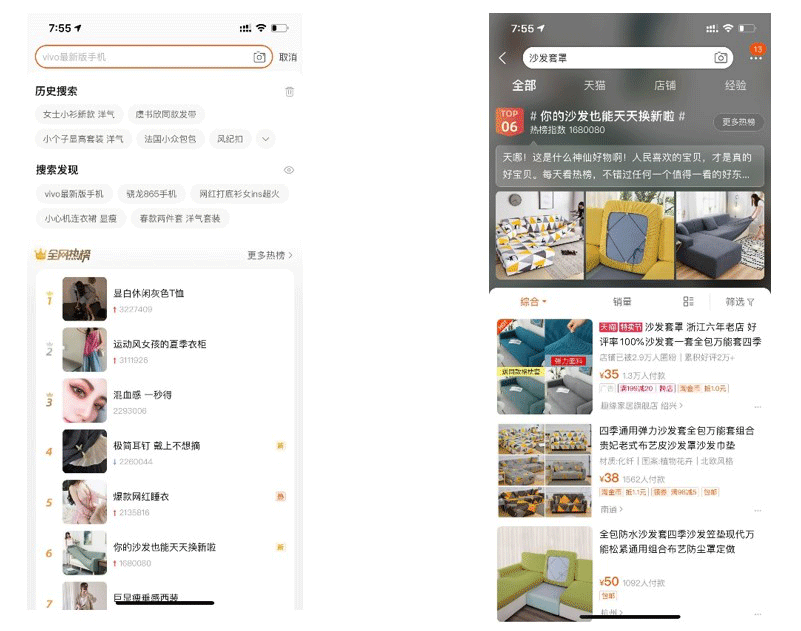Open the 综合 sort dropdown
The image size is (801, 631).
click(534, 301)
